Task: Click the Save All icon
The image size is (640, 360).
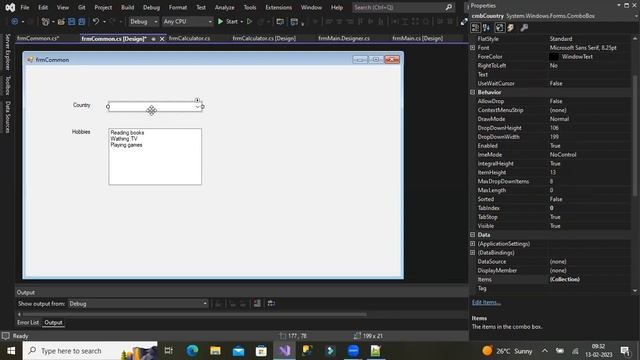Action: point(82,21)
